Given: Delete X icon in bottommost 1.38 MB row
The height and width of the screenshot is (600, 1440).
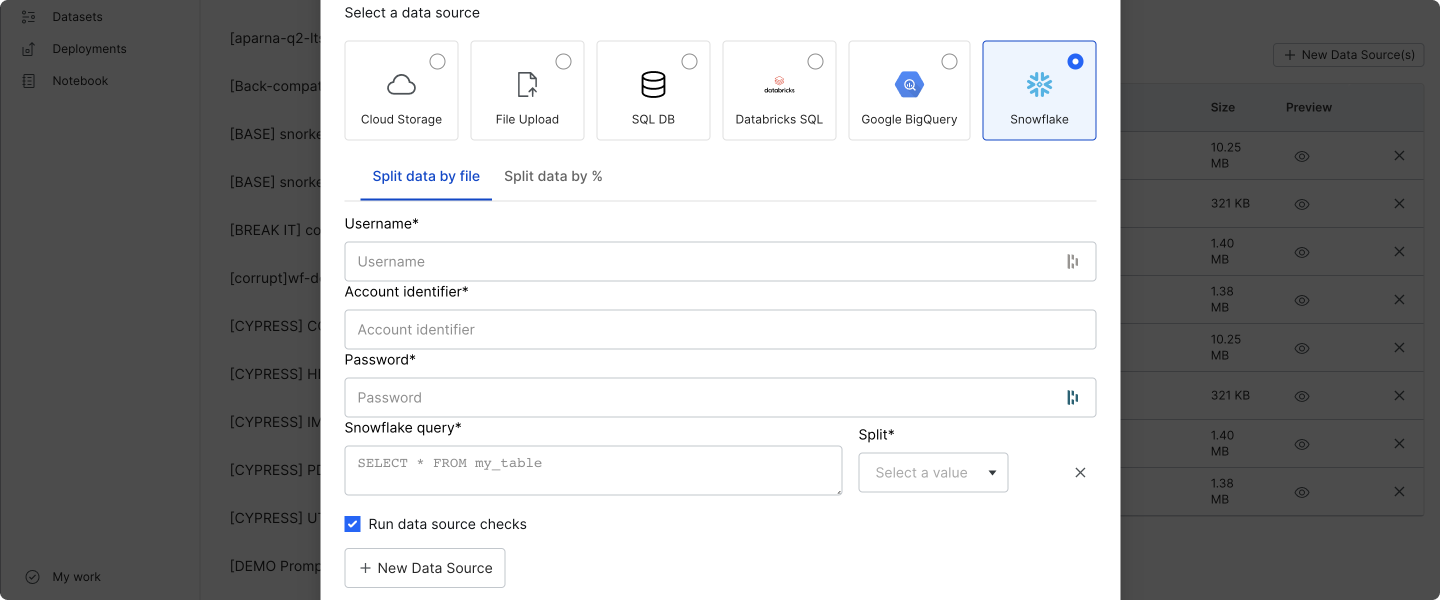Looking at the screenshot, I should click(x=1399, y=491).
